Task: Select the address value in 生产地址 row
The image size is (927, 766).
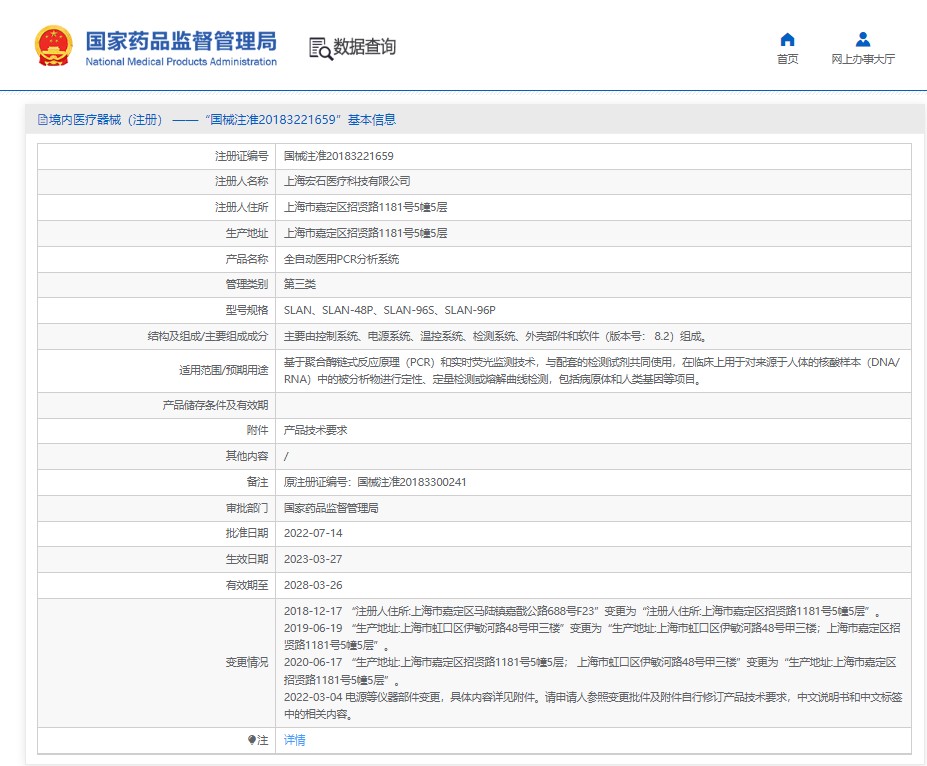Action: [365, 233]
